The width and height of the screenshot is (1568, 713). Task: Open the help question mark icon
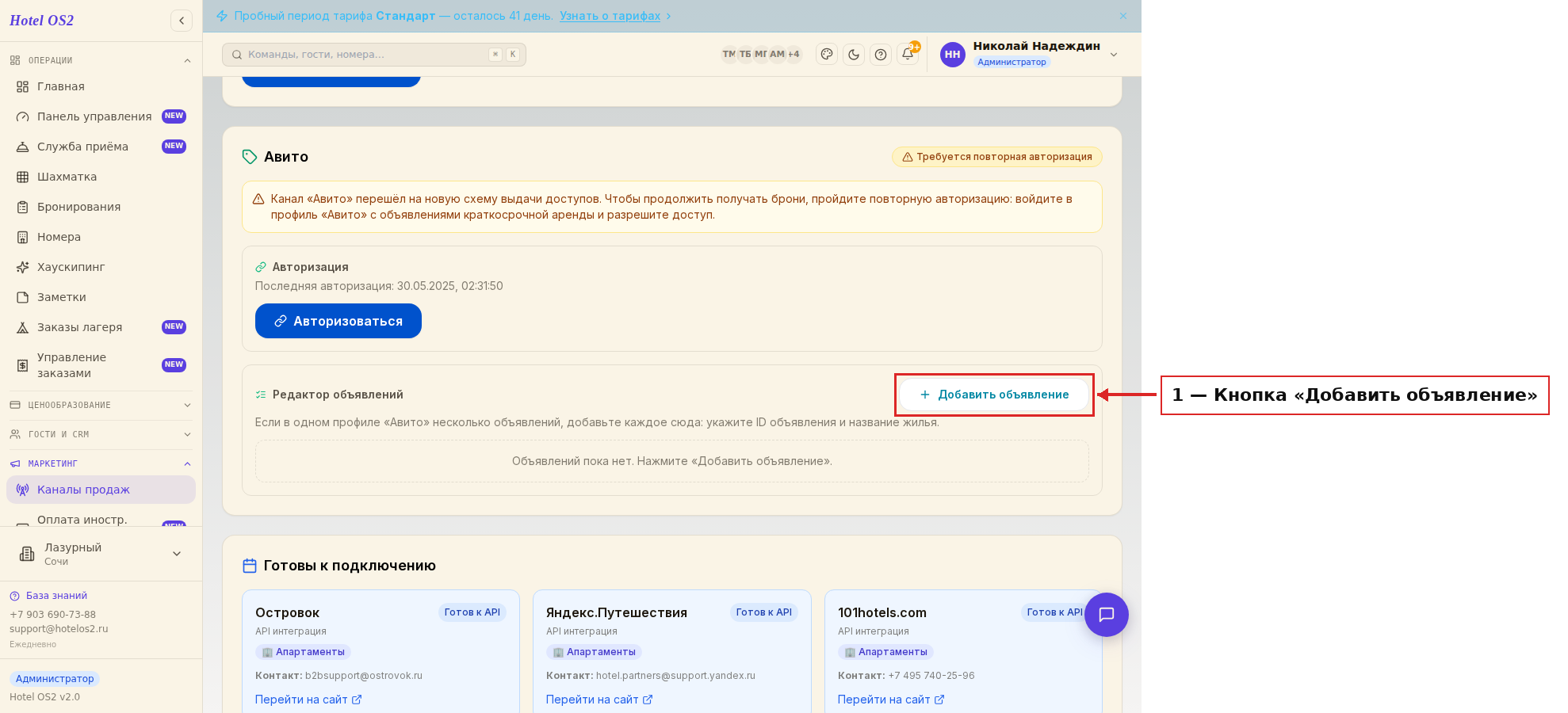pos(881,55)
